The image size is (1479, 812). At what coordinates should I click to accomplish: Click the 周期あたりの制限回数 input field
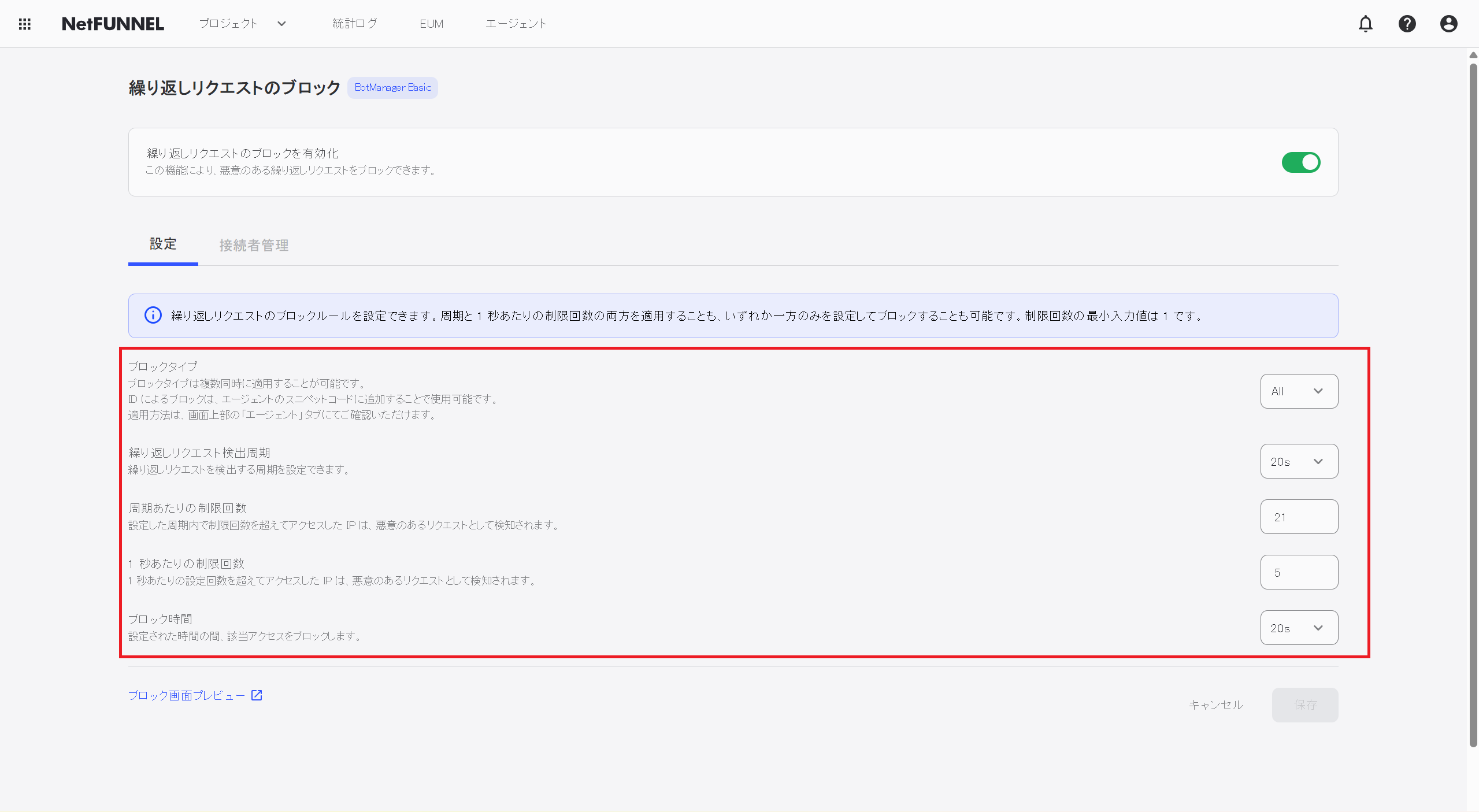pos(1299,517)
